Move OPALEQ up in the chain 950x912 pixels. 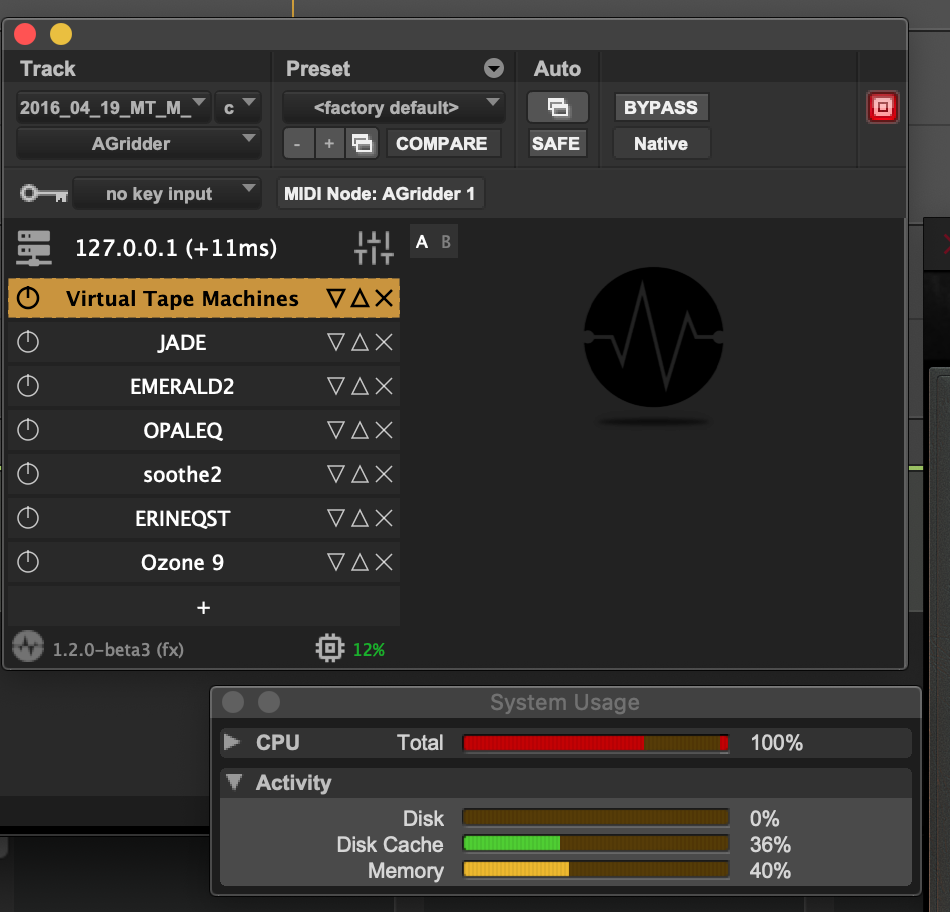pos(360,430)
